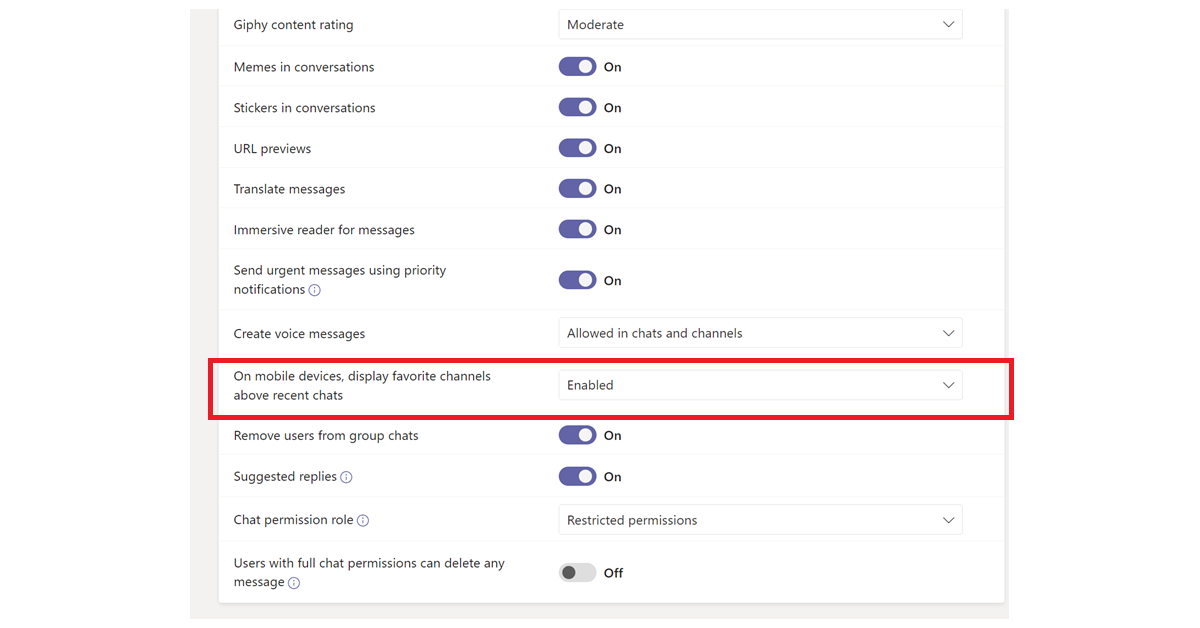
Task: Click the 'URL previews' label
Action: point(272,149)
